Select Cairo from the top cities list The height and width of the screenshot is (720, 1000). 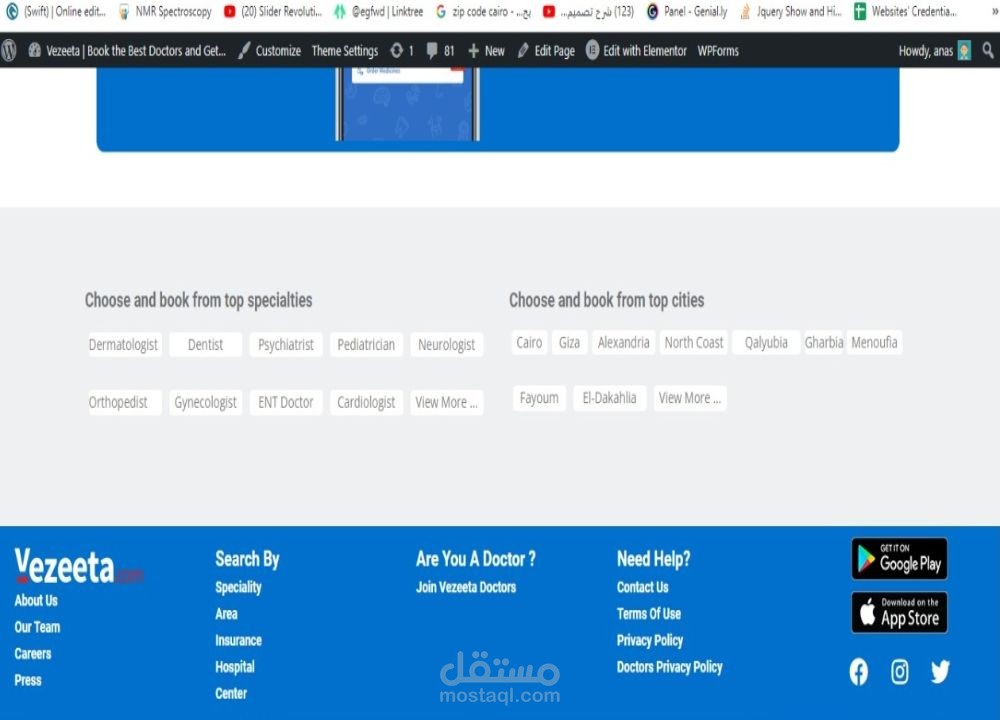point(528,342)
